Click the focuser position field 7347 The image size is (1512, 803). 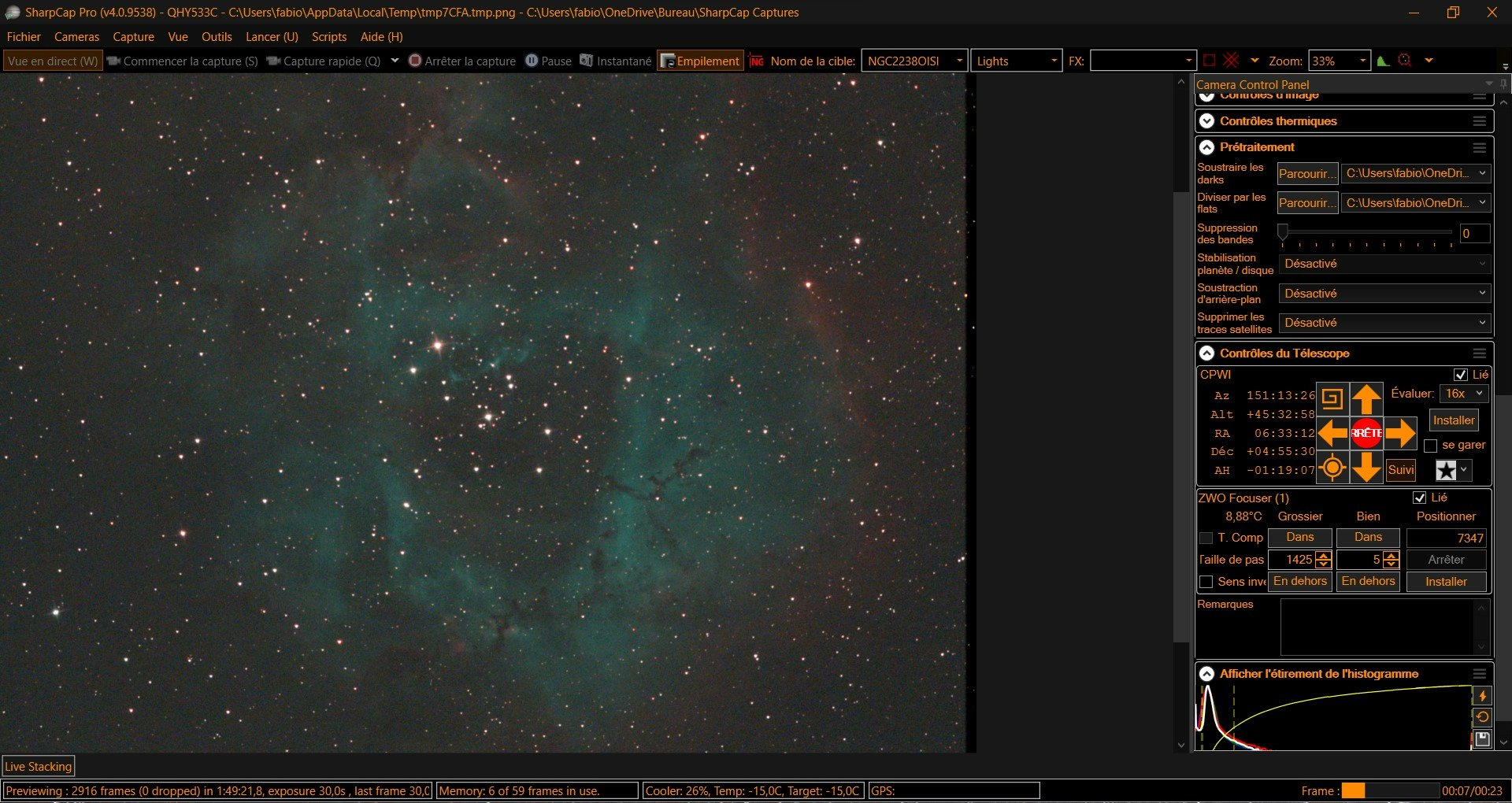(x=1446, y=538)
